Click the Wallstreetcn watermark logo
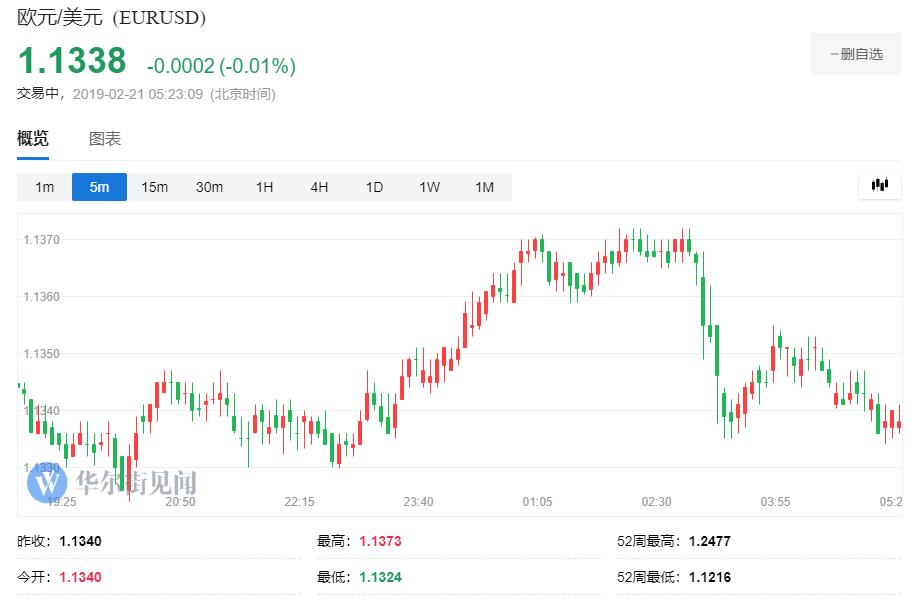 (110, 483)
